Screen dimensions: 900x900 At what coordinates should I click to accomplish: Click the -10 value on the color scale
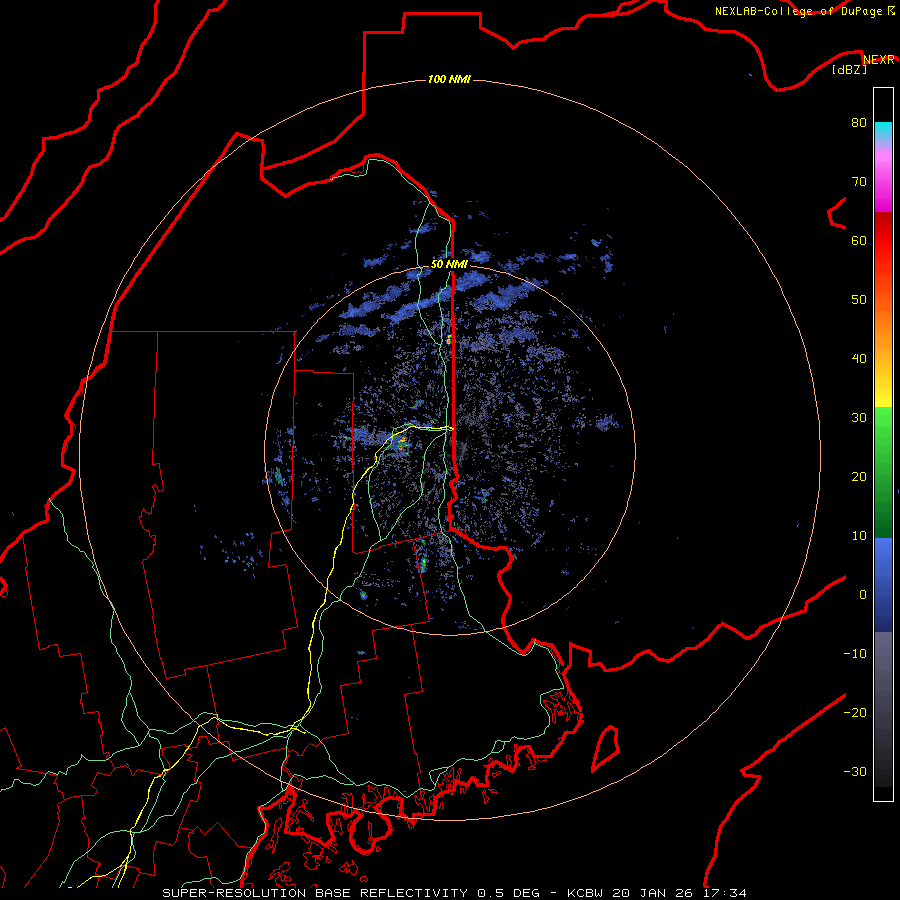click(855, 654)
